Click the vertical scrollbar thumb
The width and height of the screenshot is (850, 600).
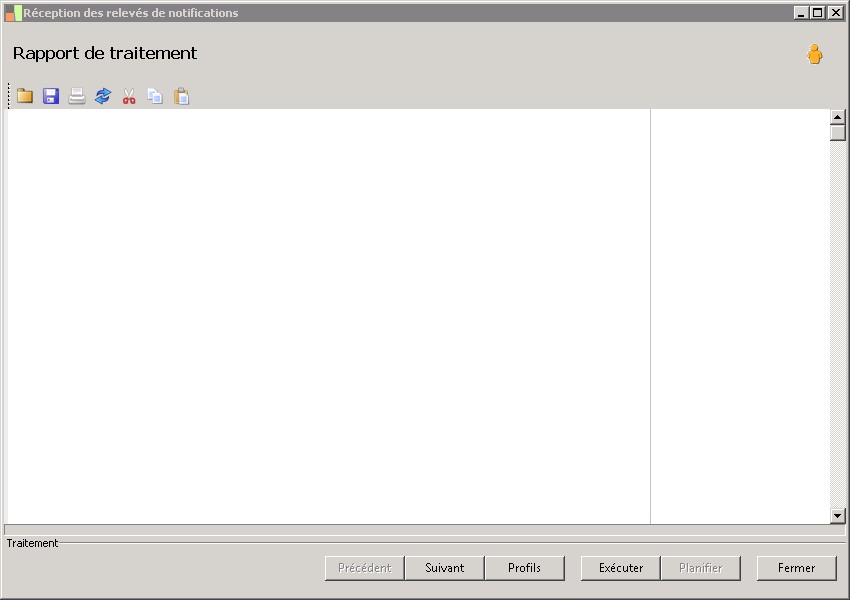tap(838, 133)
